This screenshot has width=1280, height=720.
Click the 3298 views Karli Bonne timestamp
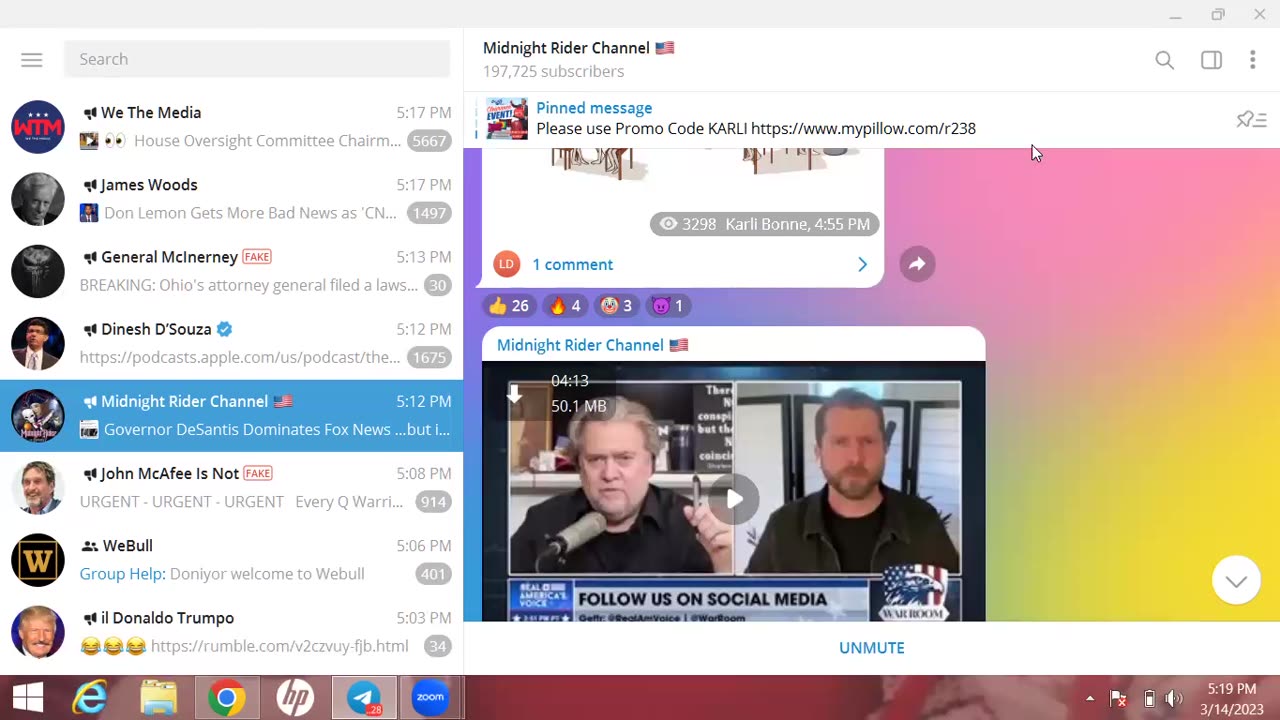coord(765,224)
